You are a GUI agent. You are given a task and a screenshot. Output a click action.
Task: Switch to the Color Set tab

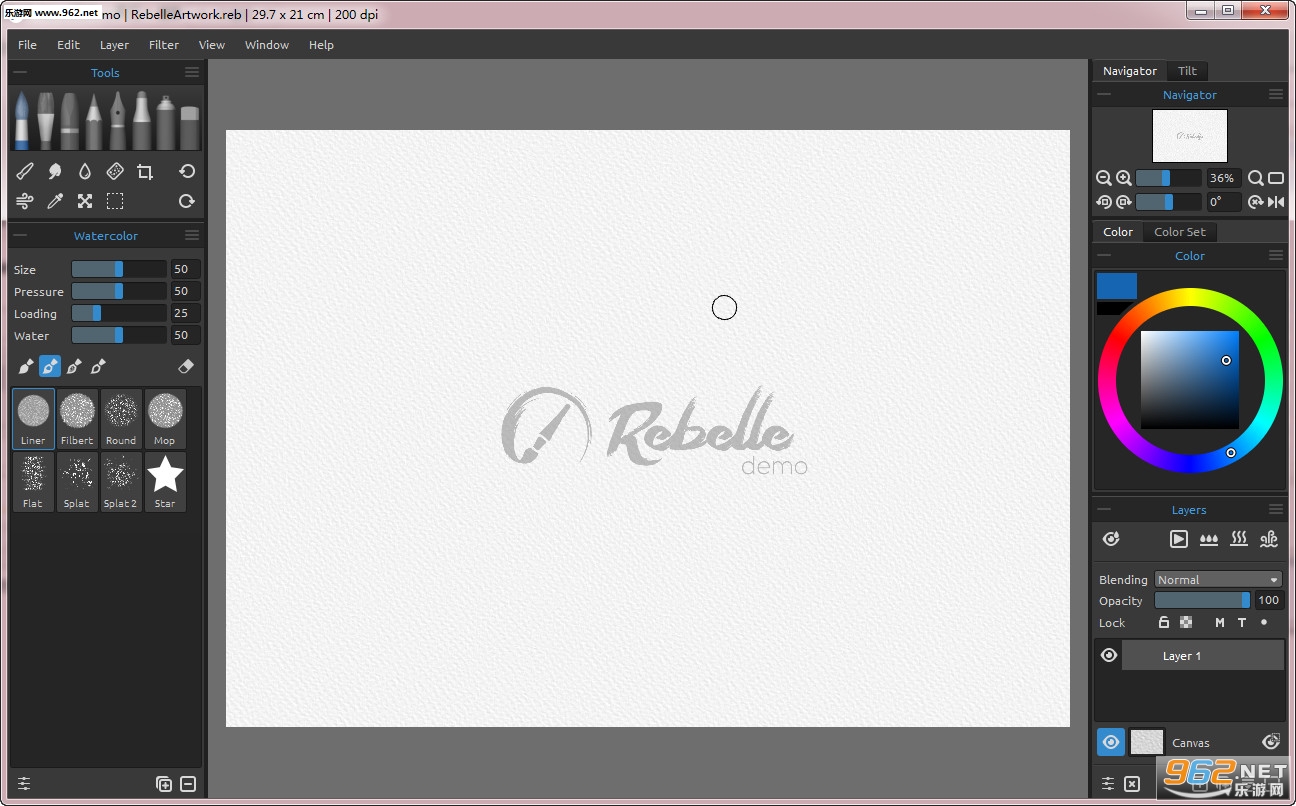[1180, 232]
